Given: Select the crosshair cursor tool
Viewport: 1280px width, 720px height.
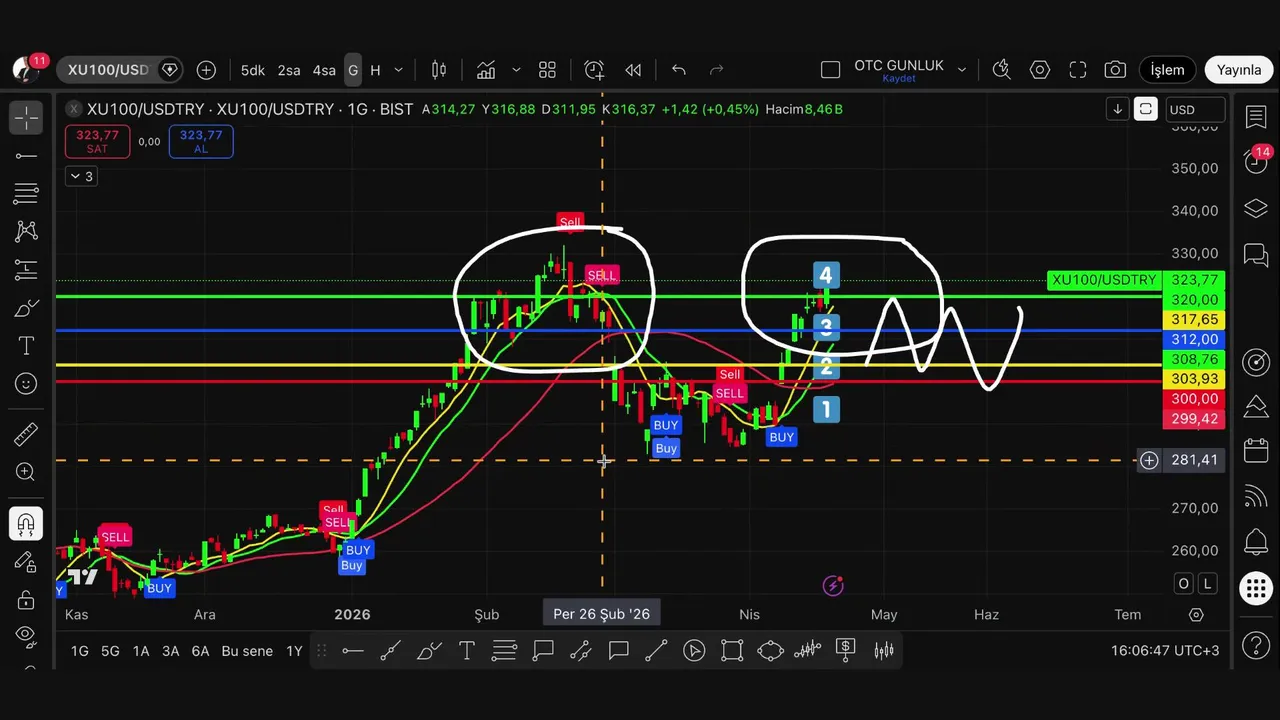Looking at the screenshot, I should 26,118.
